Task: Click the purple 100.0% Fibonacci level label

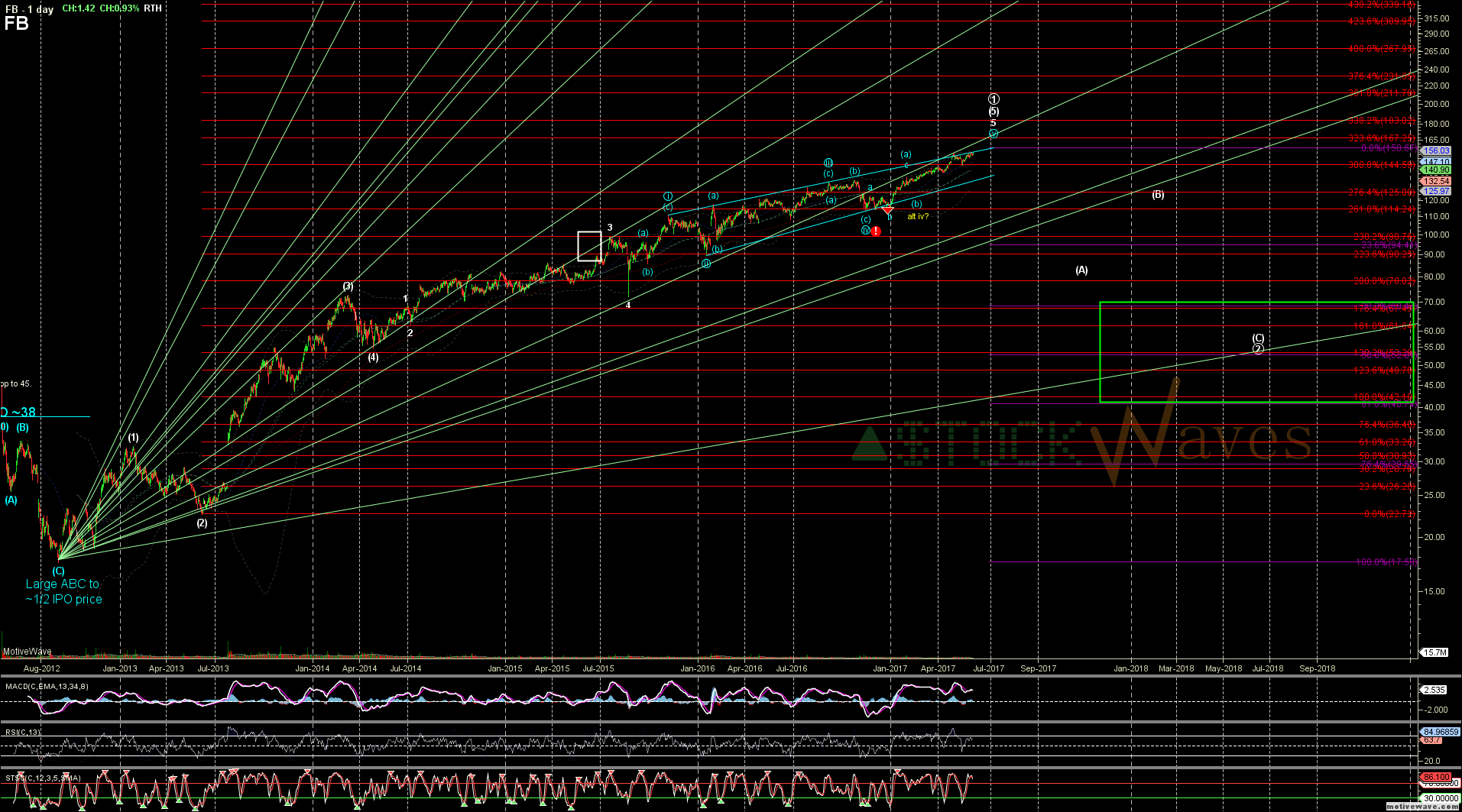Action: (x=1386, y=562)
